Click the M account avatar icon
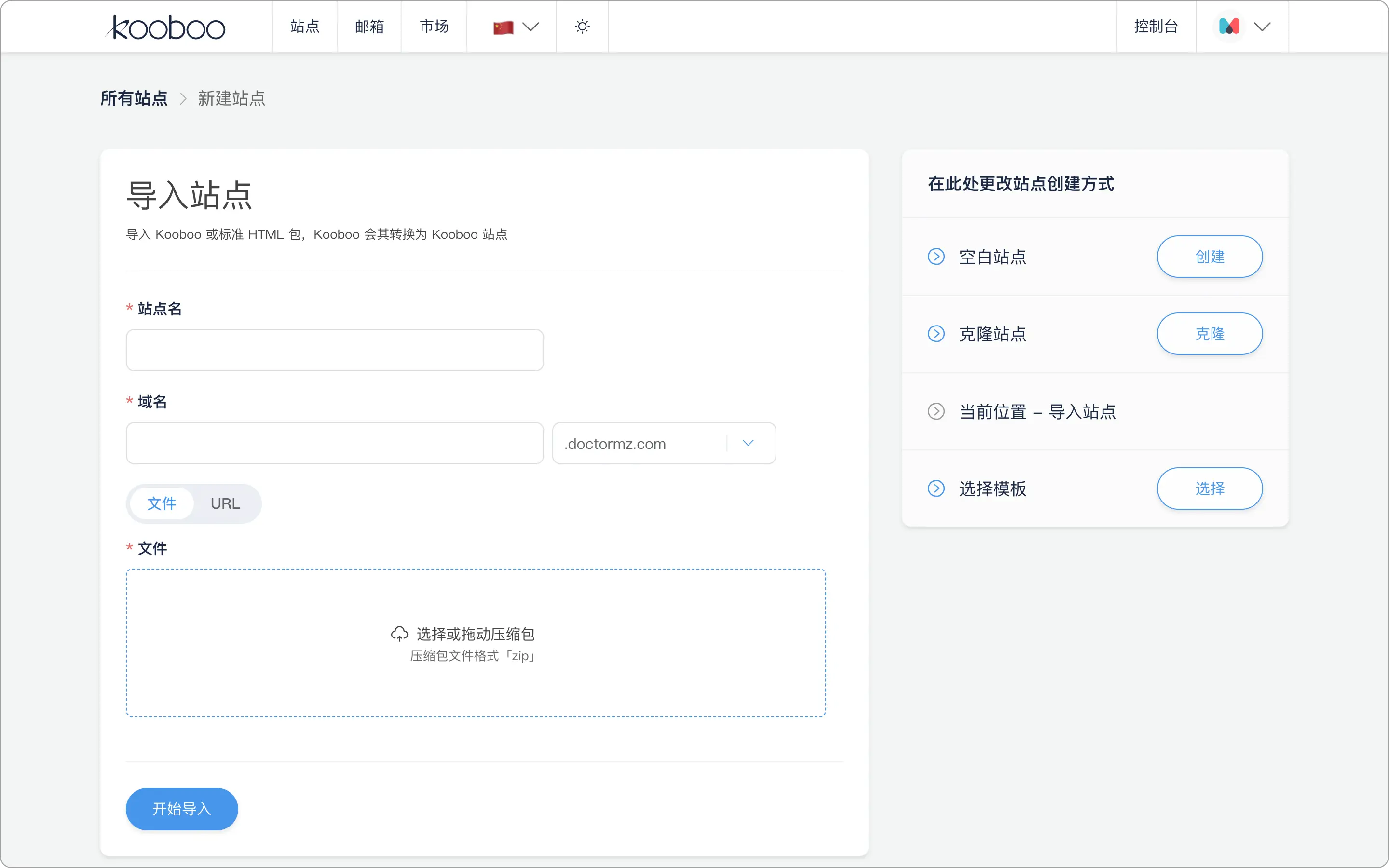1389x868 pixels. [1229, 27]
